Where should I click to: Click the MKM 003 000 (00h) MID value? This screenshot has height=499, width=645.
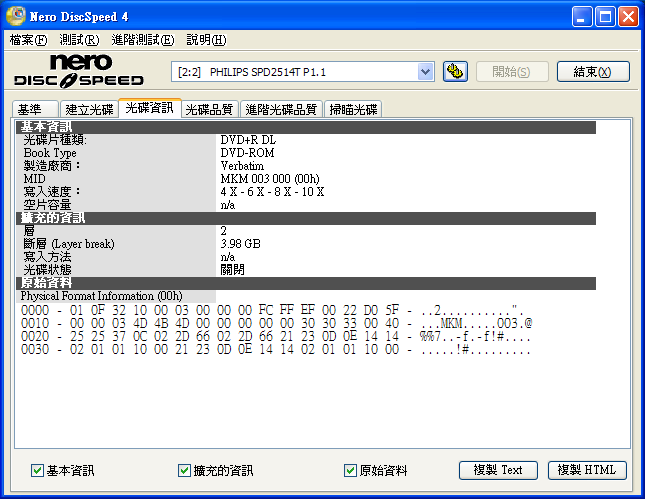click(270, 179)
